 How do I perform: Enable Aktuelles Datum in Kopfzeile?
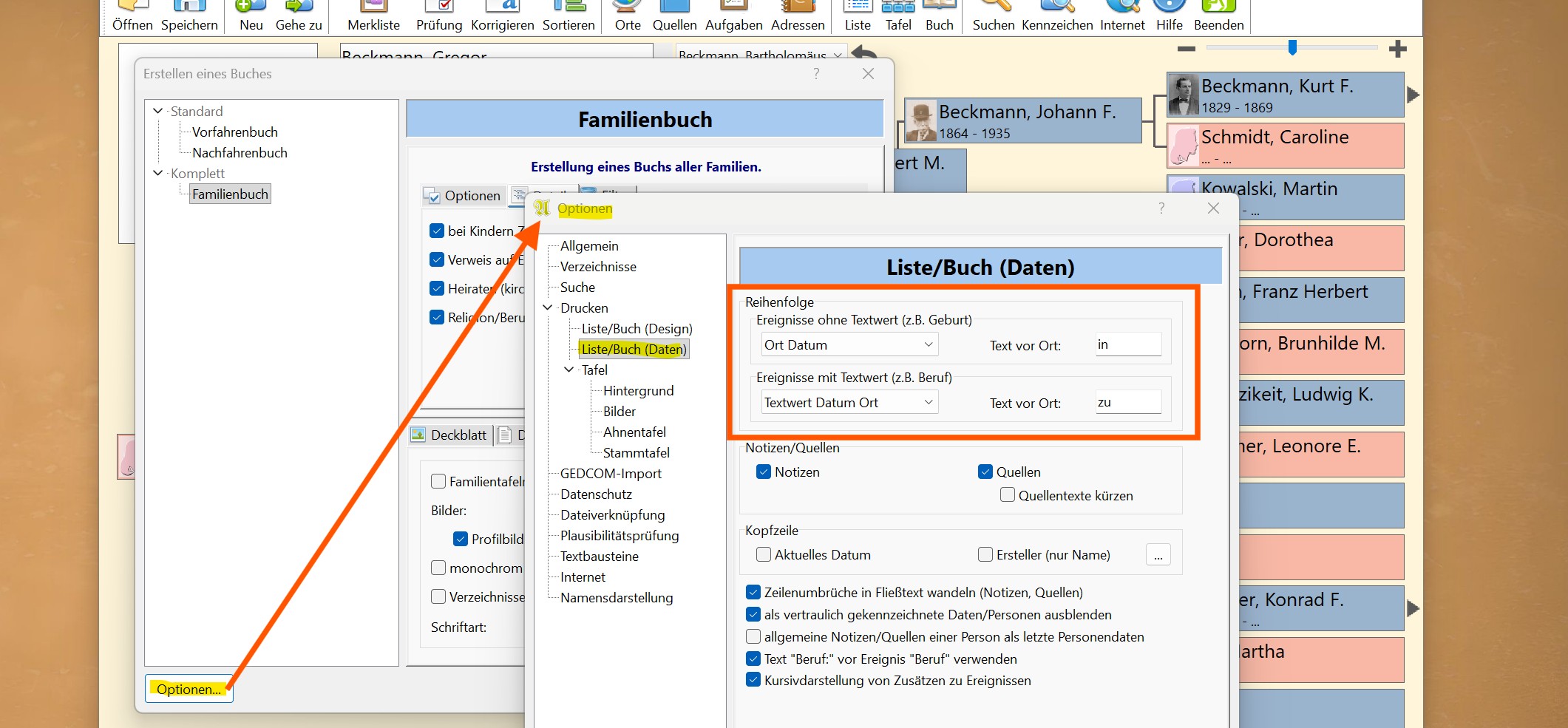pyautogui.click(x=764, y=555)
